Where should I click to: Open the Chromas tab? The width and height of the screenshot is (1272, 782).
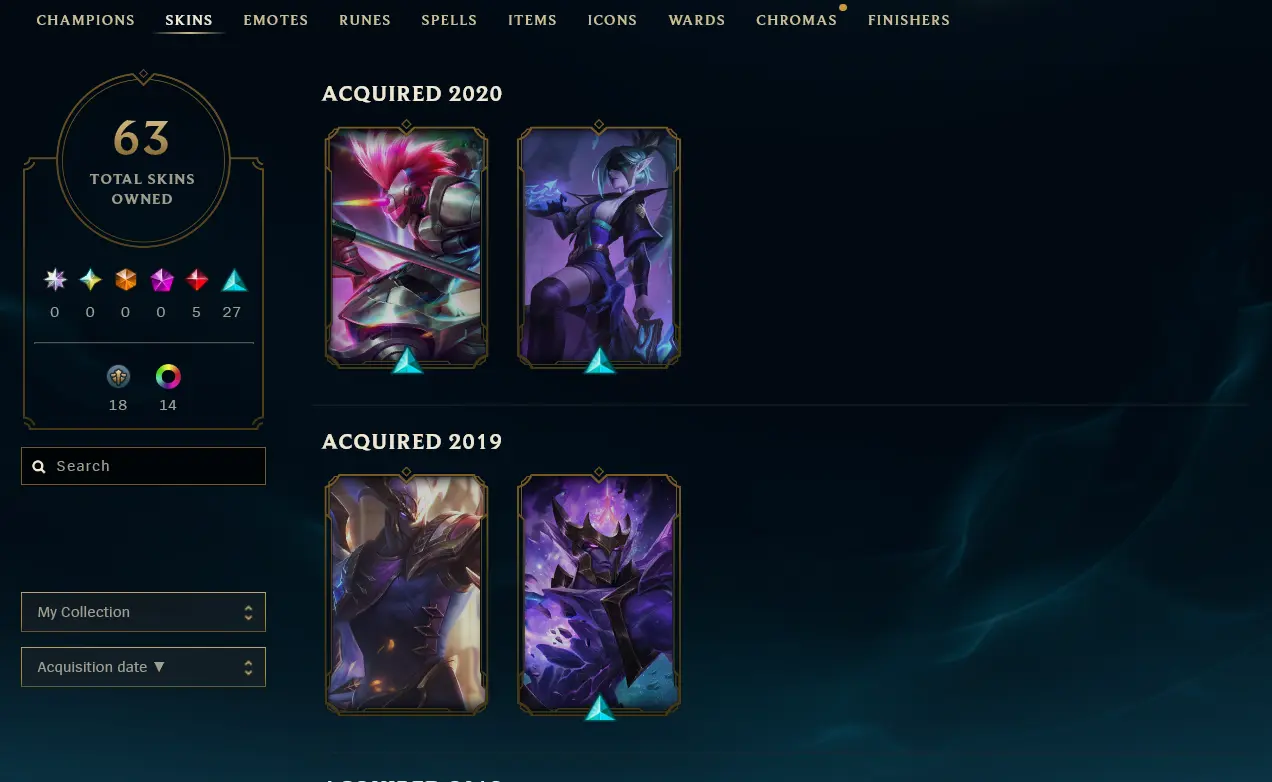point(796,20)
